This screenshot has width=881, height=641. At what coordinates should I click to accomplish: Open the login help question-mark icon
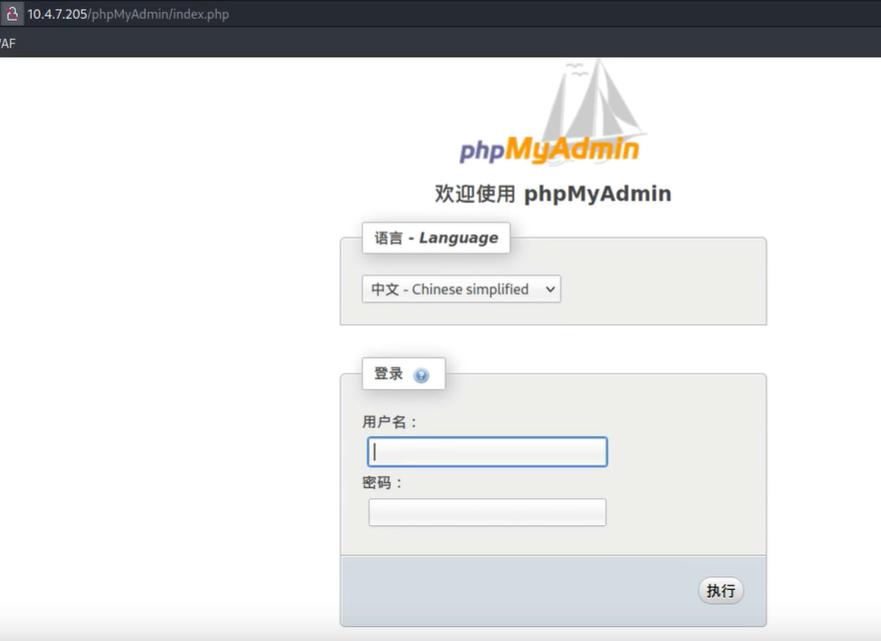coord(421,376)
